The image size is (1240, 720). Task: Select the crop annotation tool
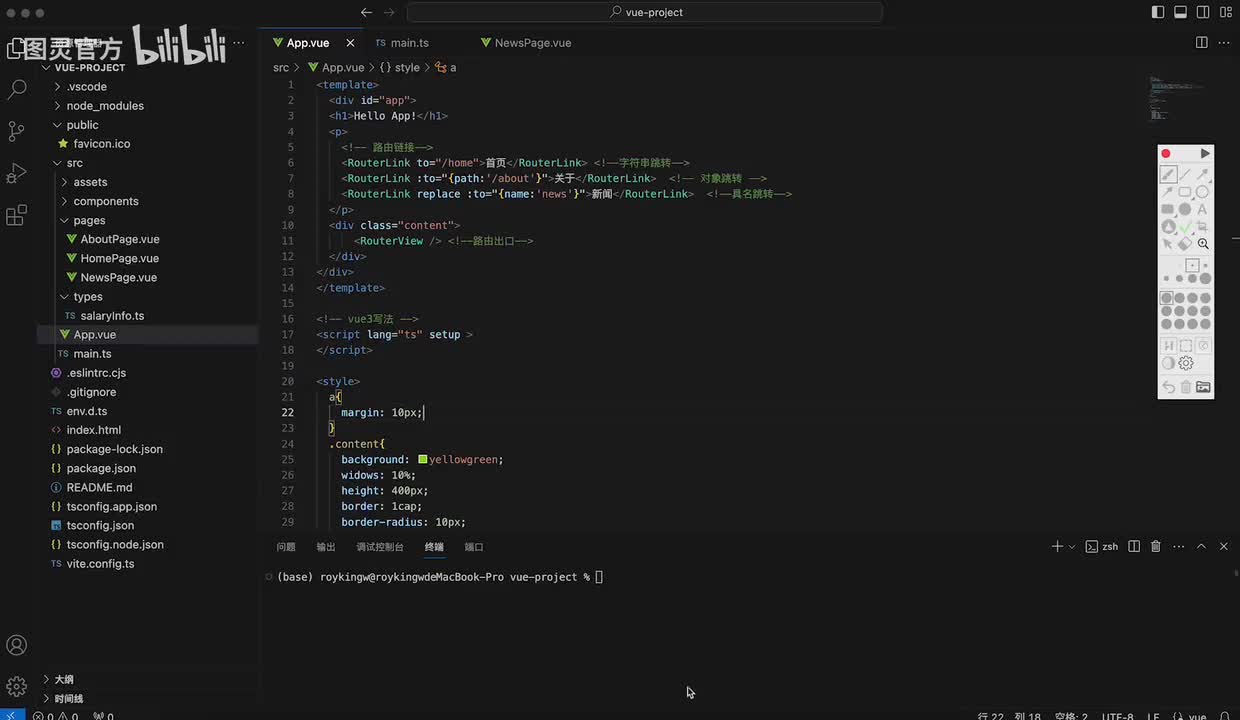(1203, 227)
